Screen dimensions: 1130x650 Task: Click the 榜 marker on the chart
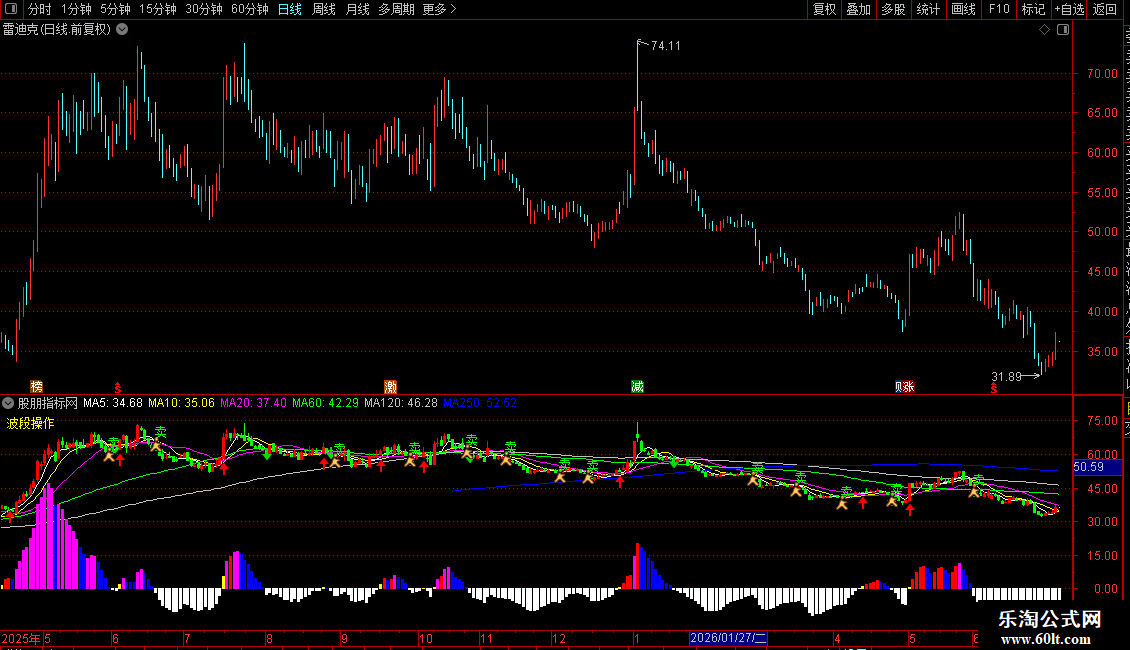(x=36, y=387)
